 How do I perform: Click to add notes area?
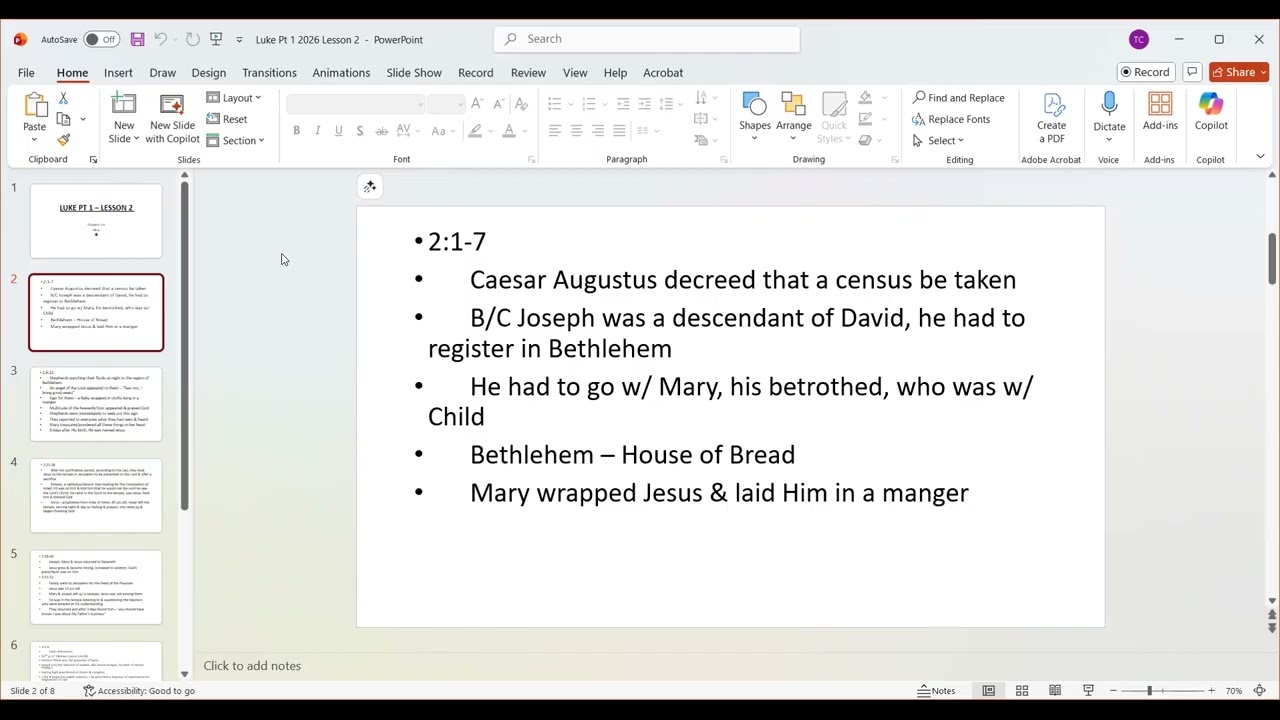[x=252, y=666]
